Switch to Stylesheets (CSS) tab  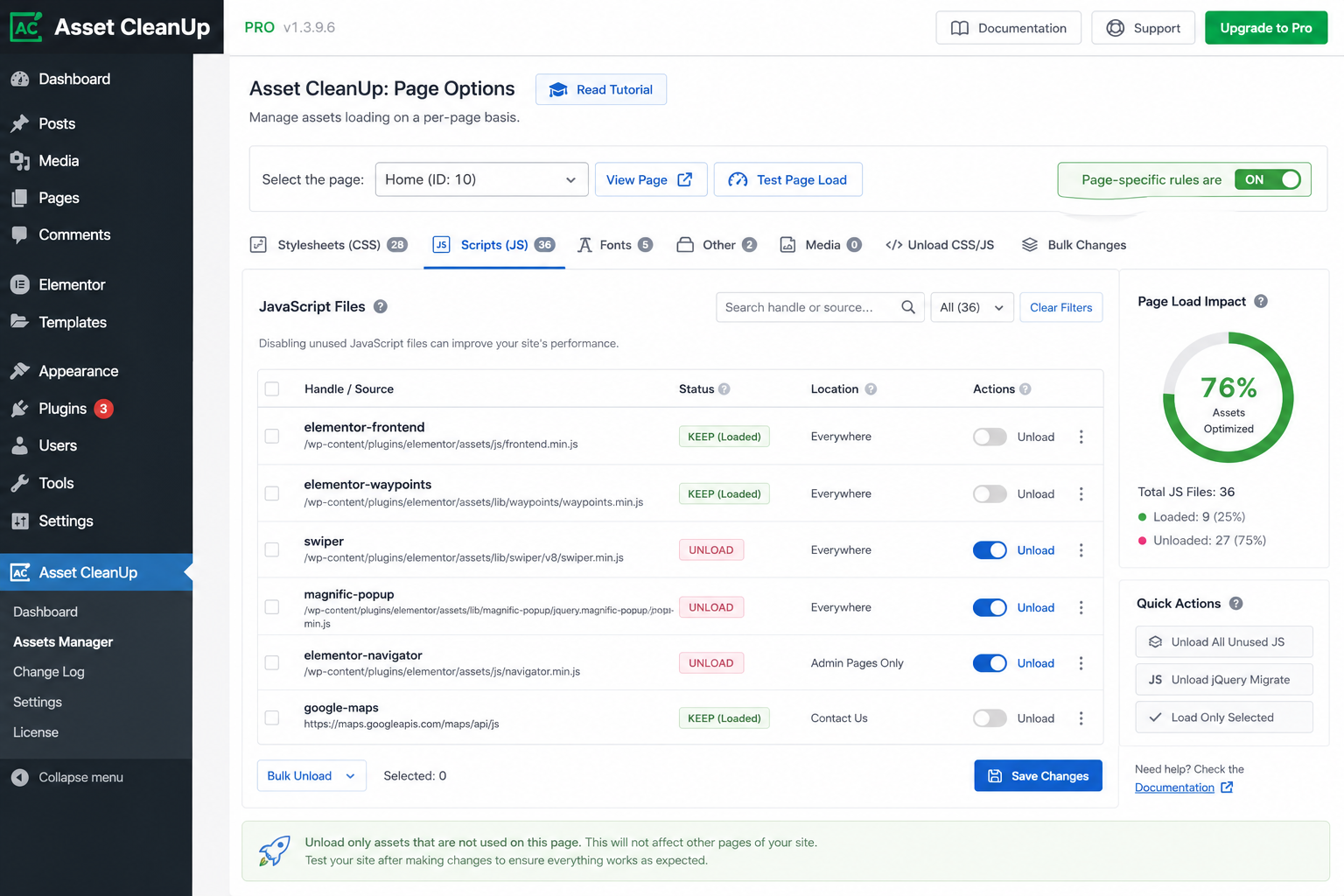[x=329, y=245]
